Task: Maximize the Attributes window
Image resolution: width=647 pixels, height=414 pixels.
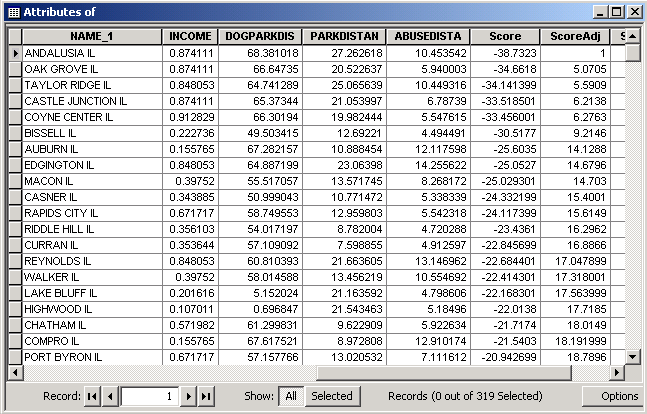Action: pyautogui.click(x=614, y=12)
